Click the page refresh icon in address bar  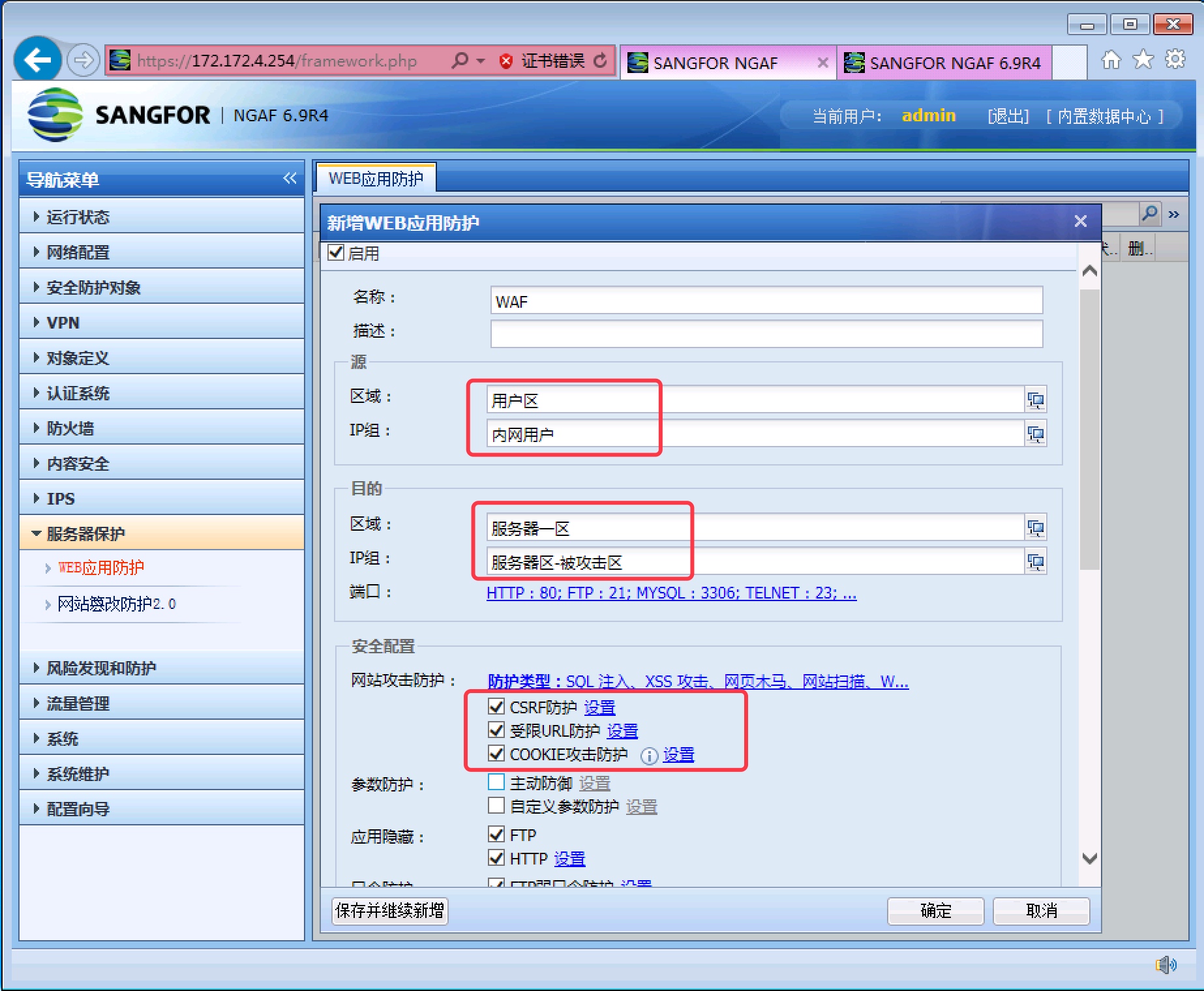(x=601, y=61)
